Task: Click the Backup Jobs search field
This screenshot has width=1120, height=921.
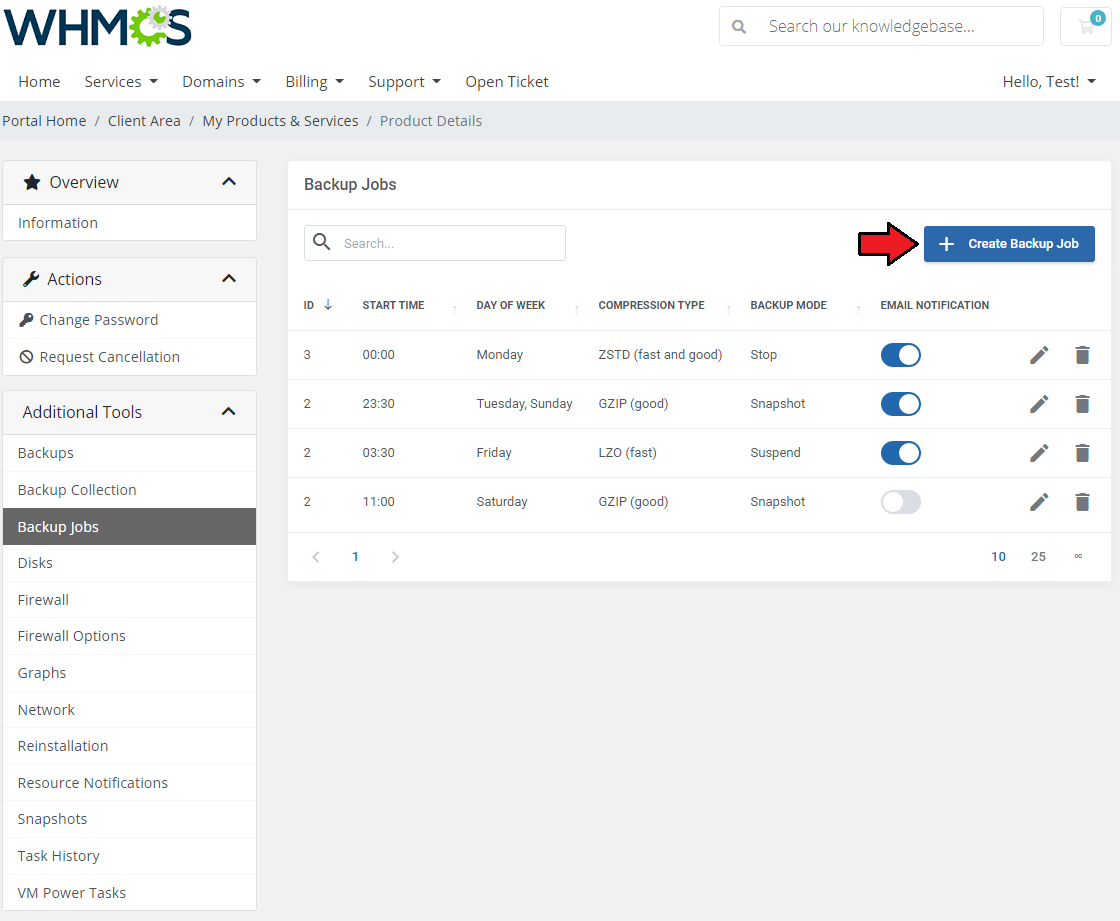Action: [x=435, y=243]
